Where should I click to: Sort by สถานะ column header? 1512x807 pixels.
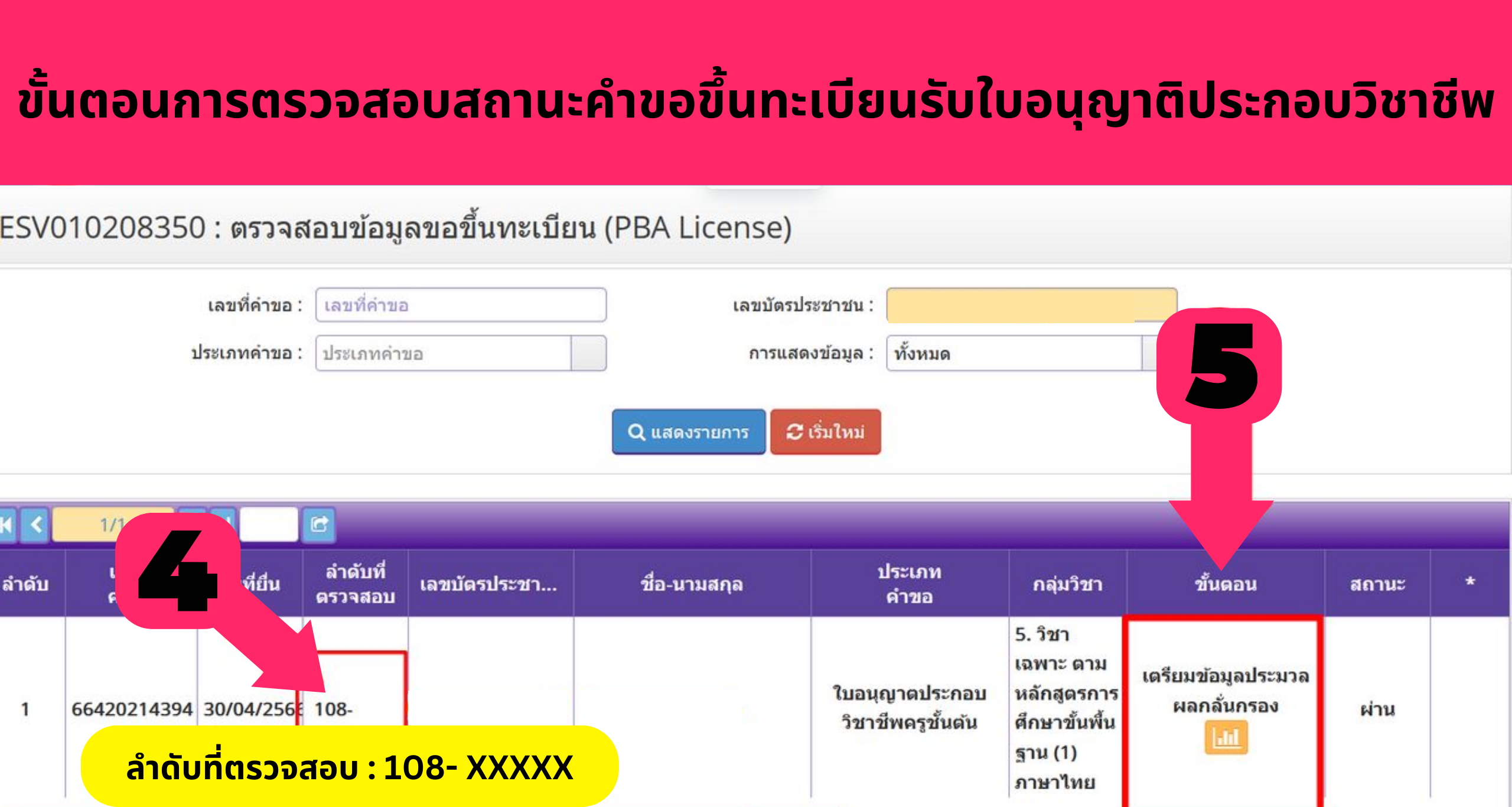pyautogui.click(x=1377, y=584)
